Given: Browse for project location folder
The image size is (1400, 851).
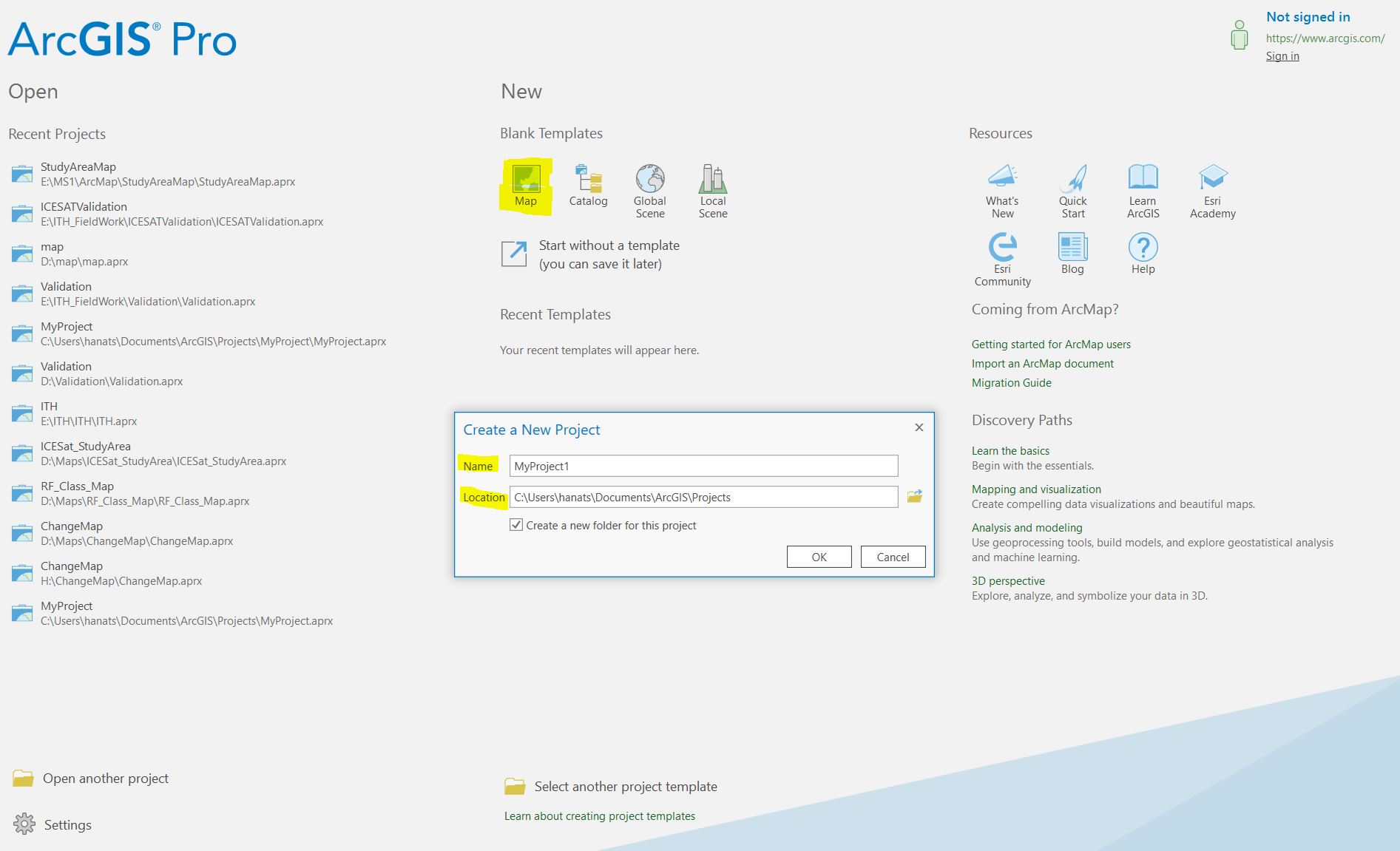Looking at the screenshot, I should point(915,497).
